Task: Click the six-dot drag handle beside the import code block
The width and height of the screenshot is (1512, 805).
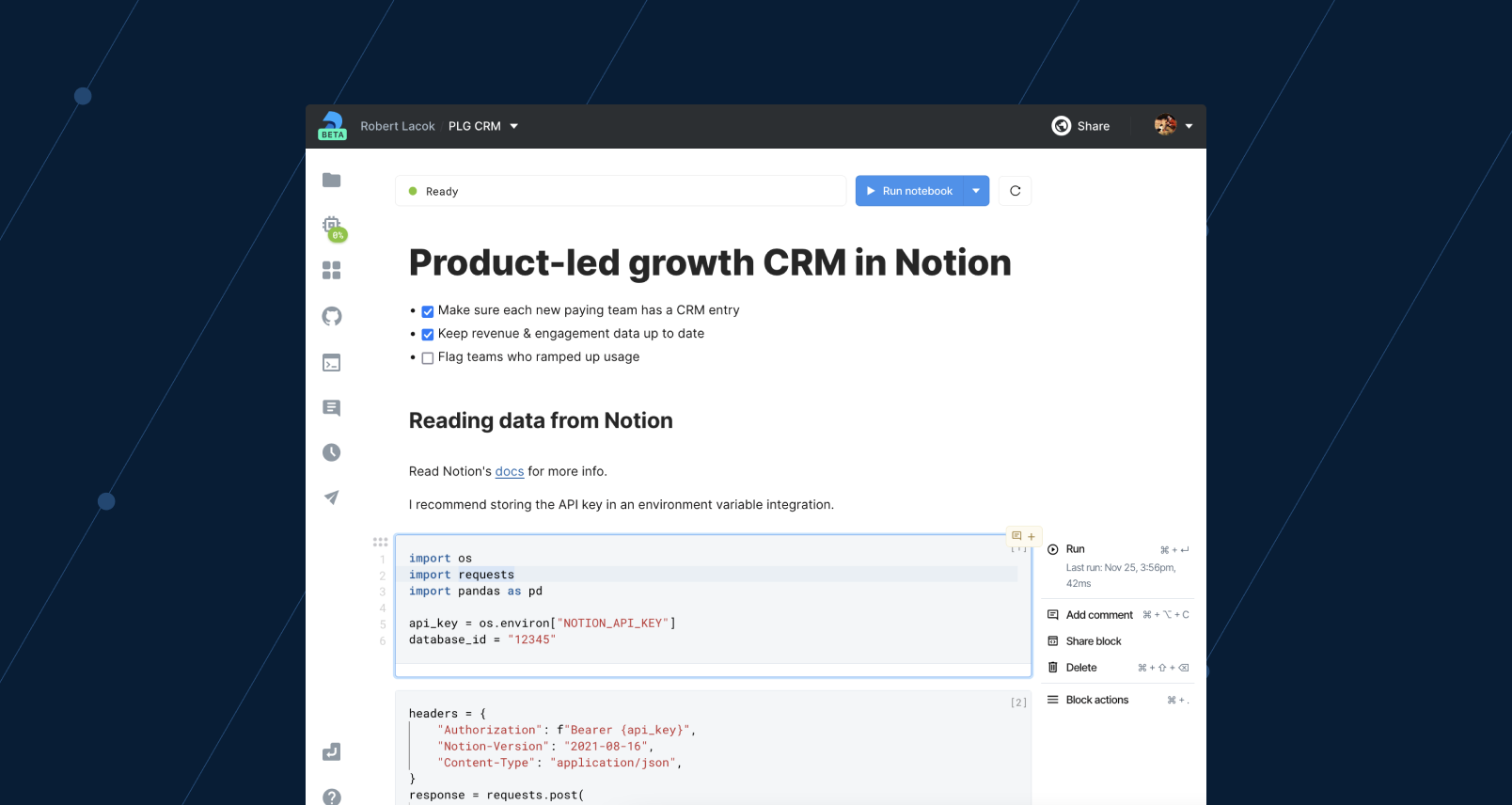Action: pos(380,543)
